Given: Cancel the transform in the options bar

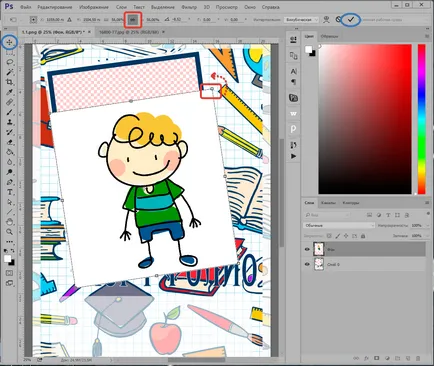Looking at the screenshot, I should 338,20.
